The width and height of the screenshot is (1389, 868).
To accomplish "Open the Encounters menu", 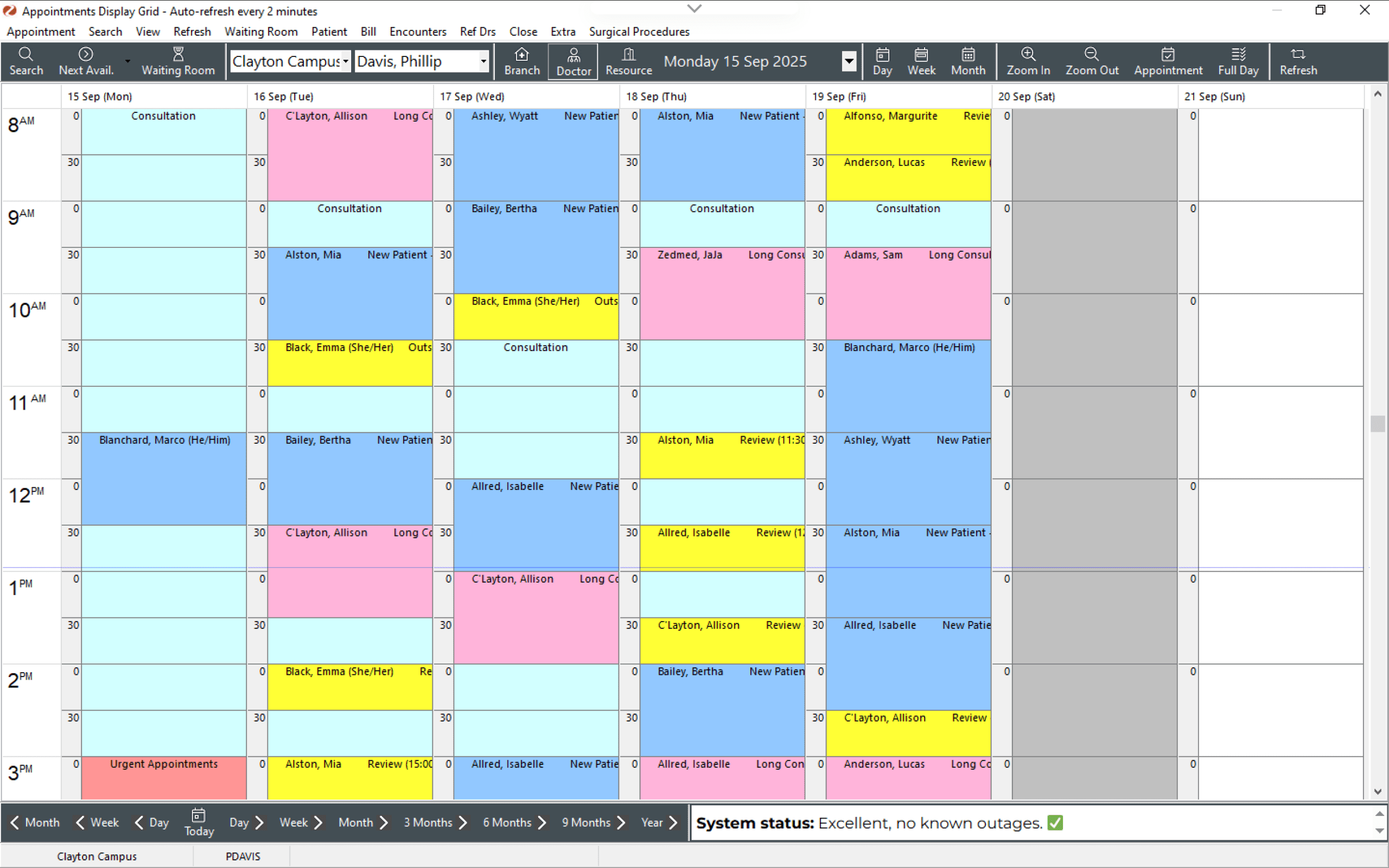I will [x=417, y=31].
